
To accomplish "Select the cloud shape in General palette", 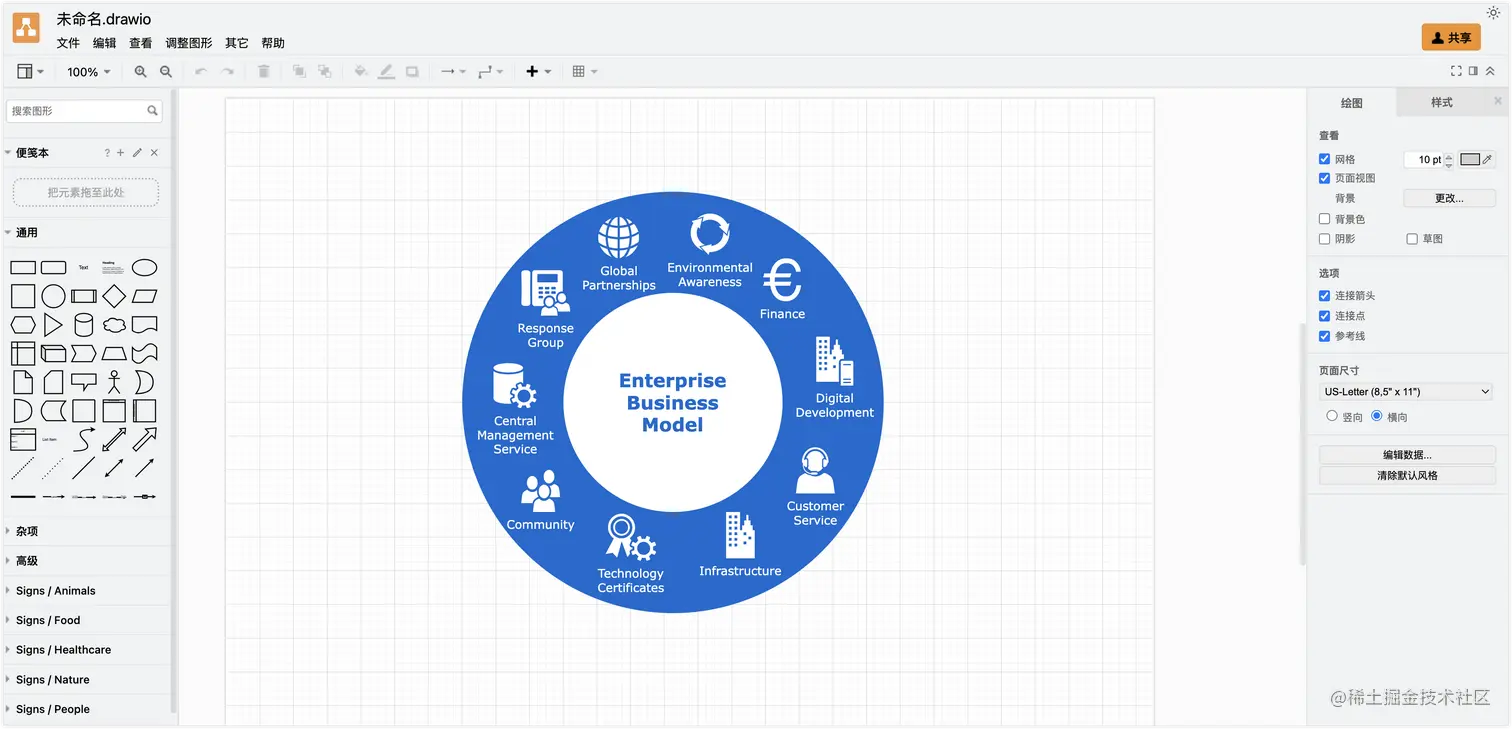I will click(114, 325).
